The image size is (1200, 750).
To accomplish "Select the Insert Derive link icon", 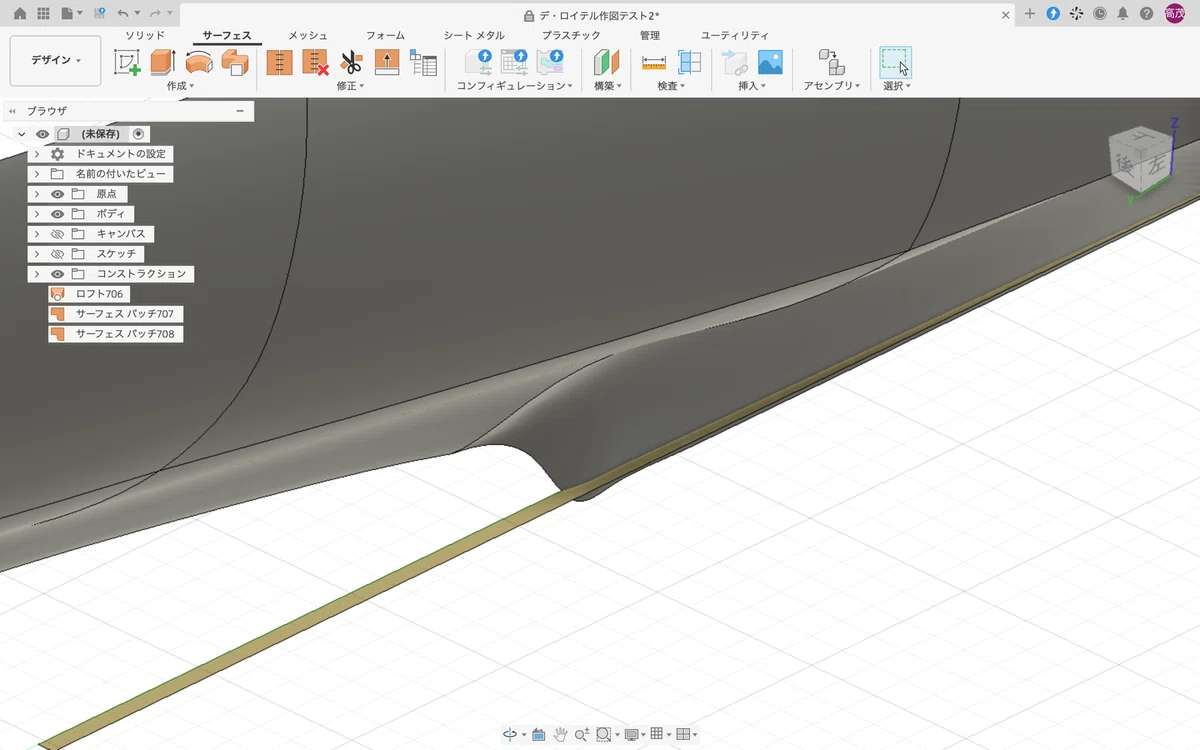I will [x=734, y=63].
